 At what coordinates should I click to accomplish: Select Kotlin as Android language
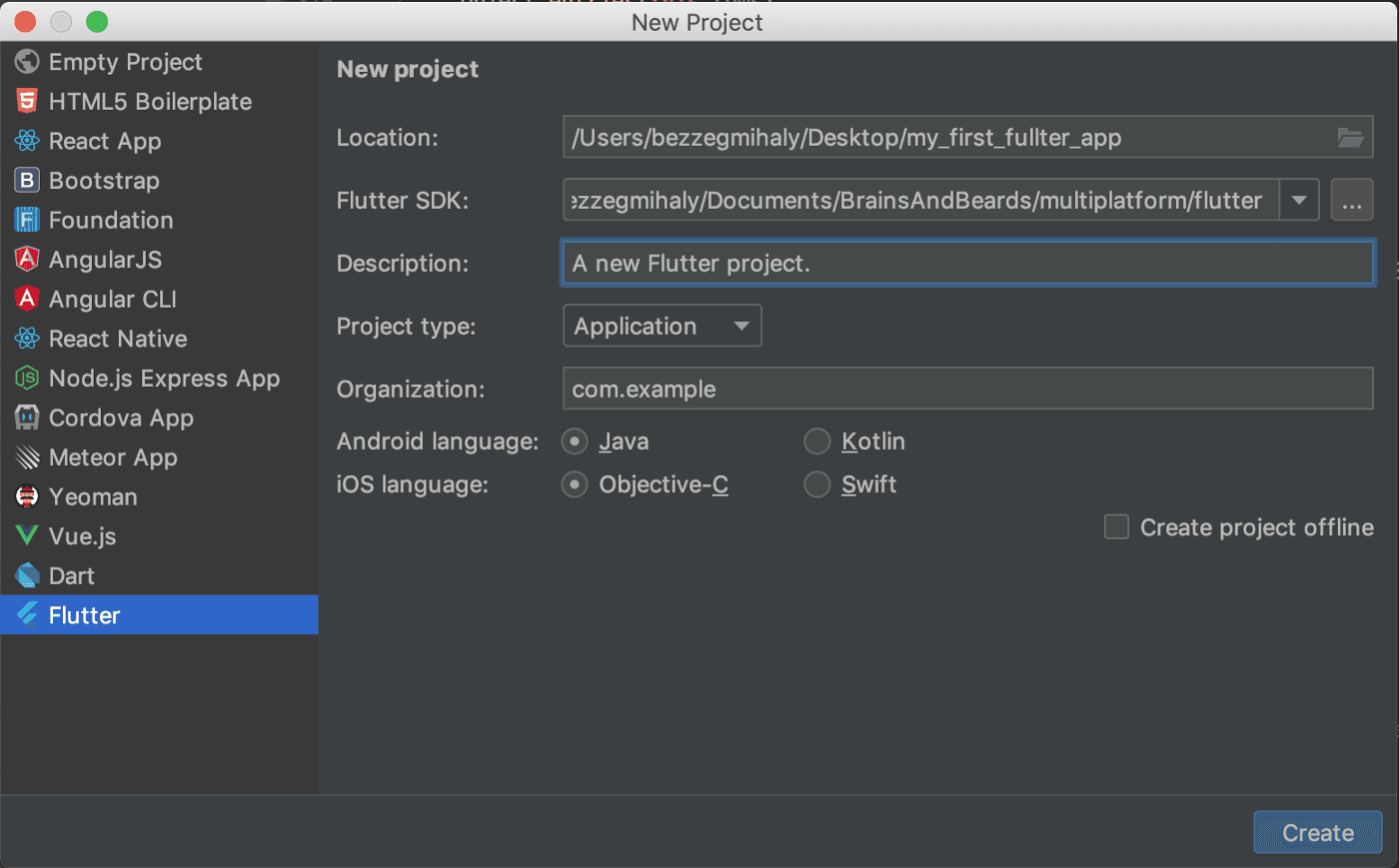coord(817,441)
